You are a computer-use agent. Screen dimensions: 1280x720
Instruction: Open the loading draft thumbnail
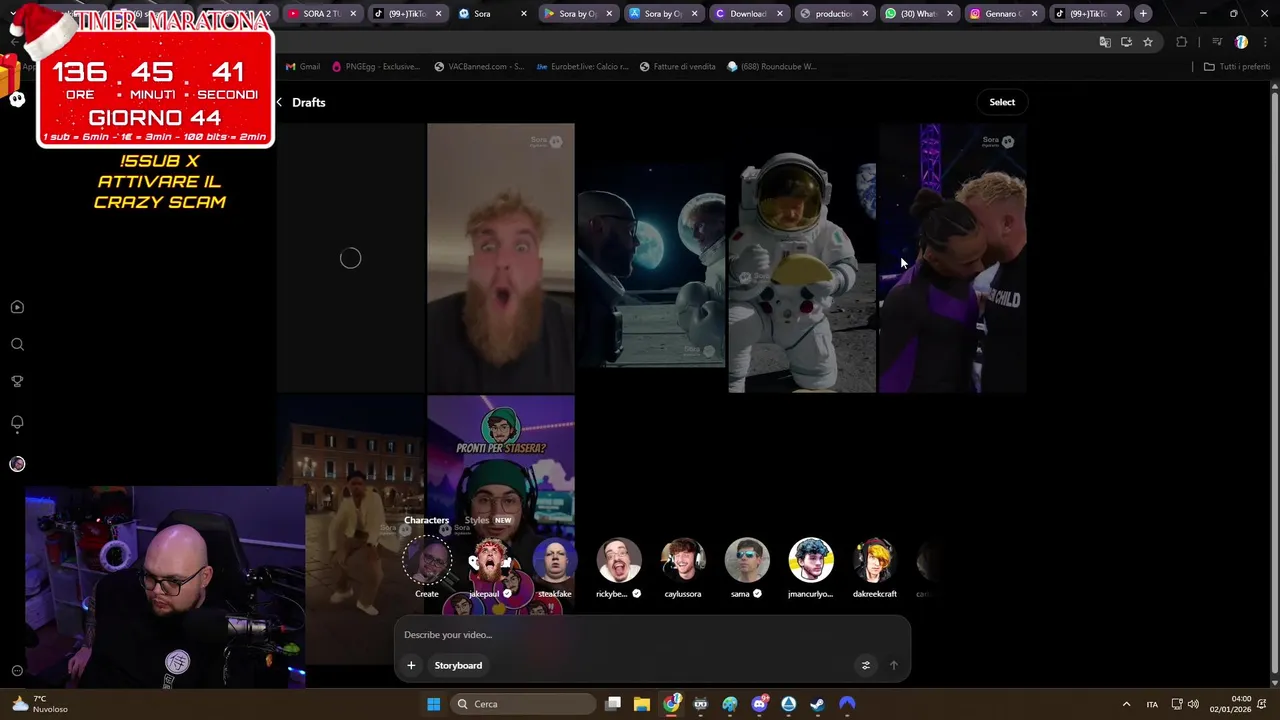[351, 258]
